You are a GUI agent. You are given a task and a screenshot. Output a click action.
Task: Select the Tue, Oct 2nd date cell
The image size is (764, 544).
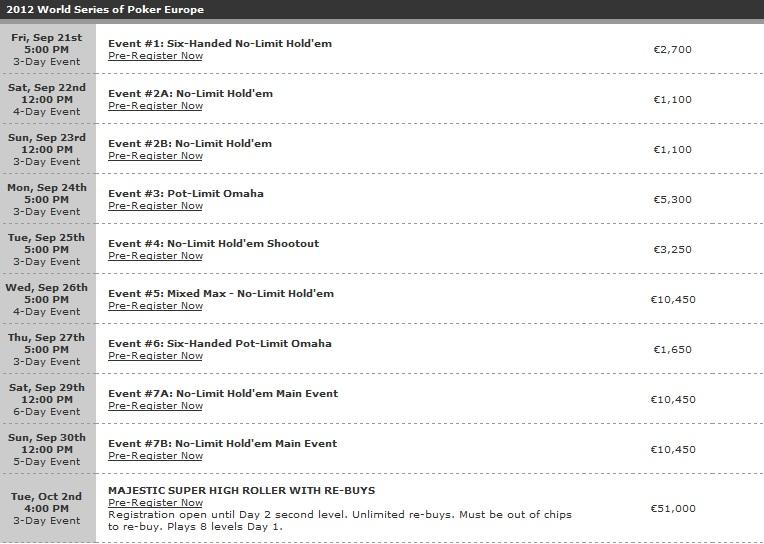point(47,508)
